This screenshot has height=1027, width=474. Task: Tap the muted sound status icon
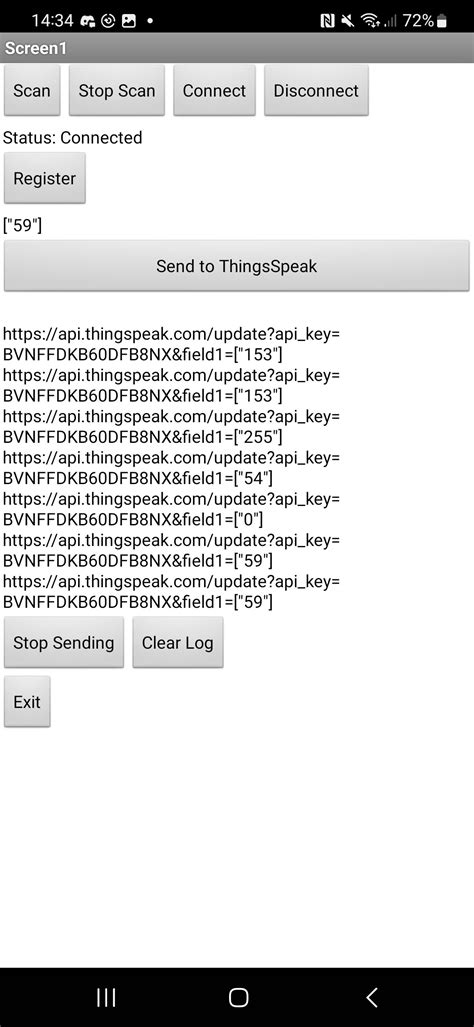pos(348,21)
